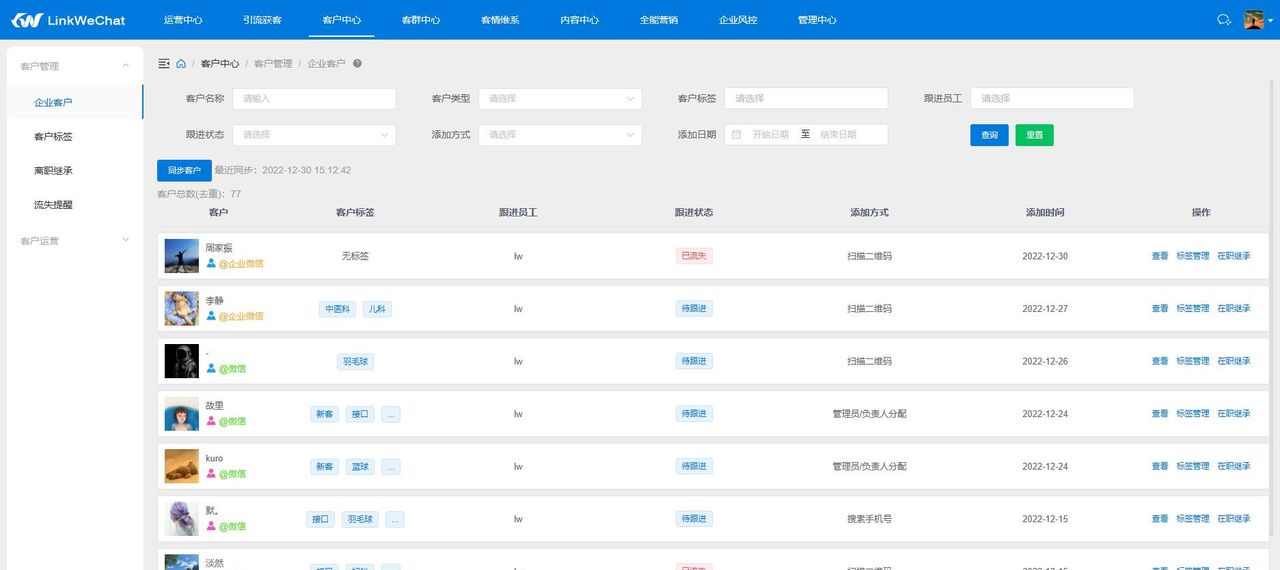
Task: Select 客户标签 in the sidebar
Action: 75,137
